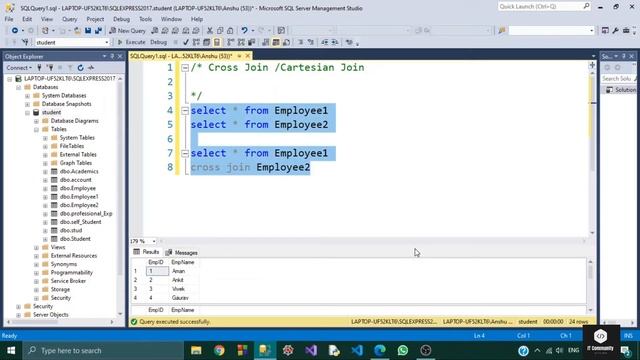
Task: Click the Undo arrow icon
Action: (x=244, y=31)
